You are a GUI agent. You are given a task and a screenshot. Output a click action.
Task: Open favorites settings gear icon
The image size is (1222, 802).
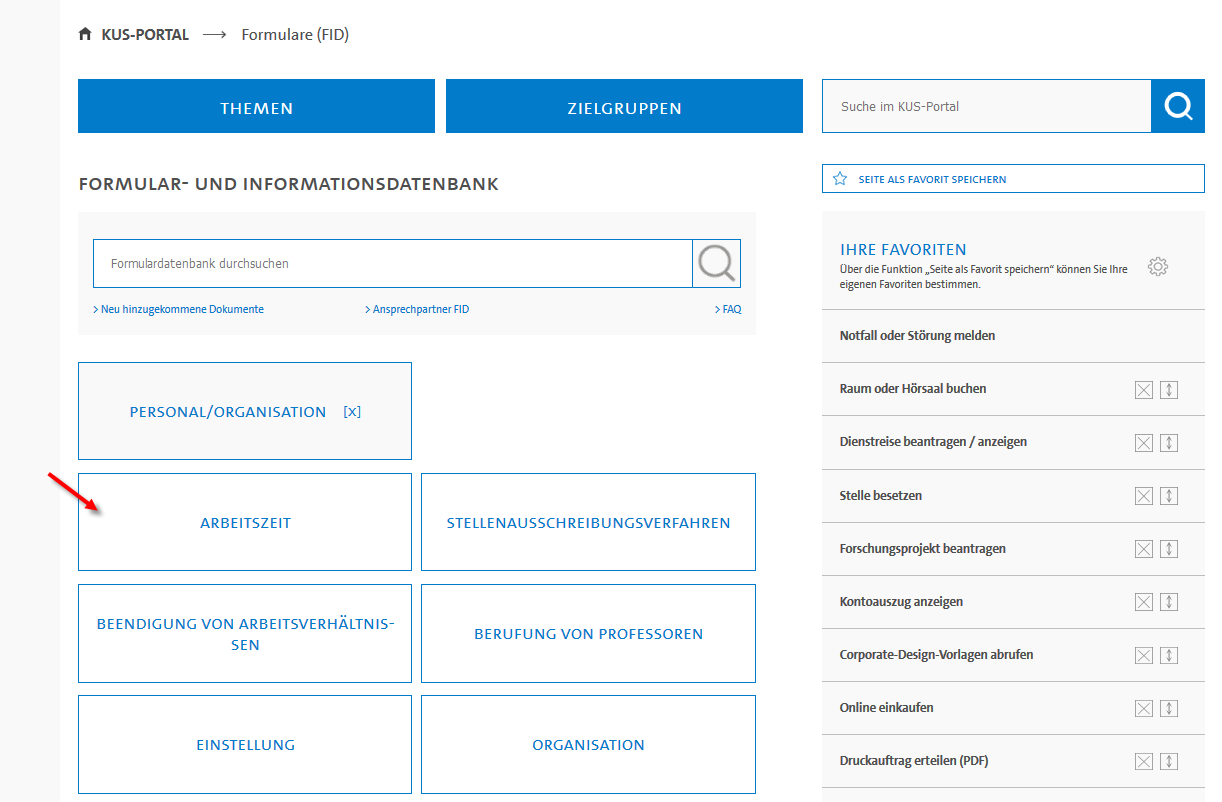coord(1158,266)
